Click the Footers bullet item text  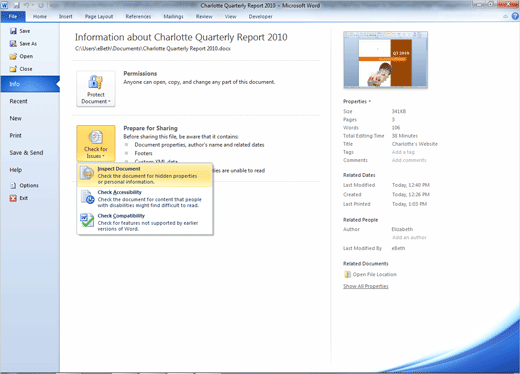143,153
